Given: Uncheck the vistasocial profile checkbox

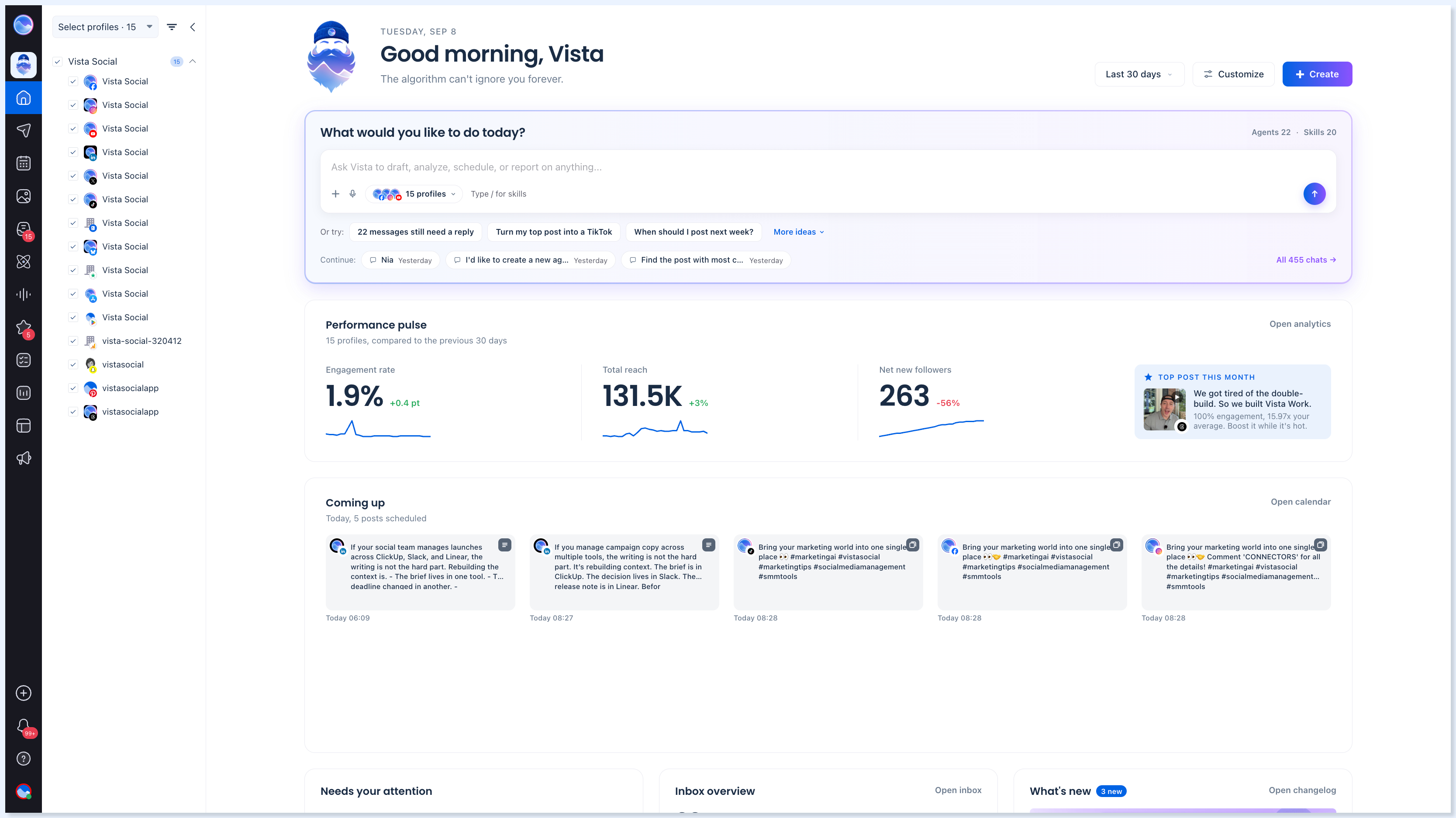Looking at the screenshot, I should (73, 364).
